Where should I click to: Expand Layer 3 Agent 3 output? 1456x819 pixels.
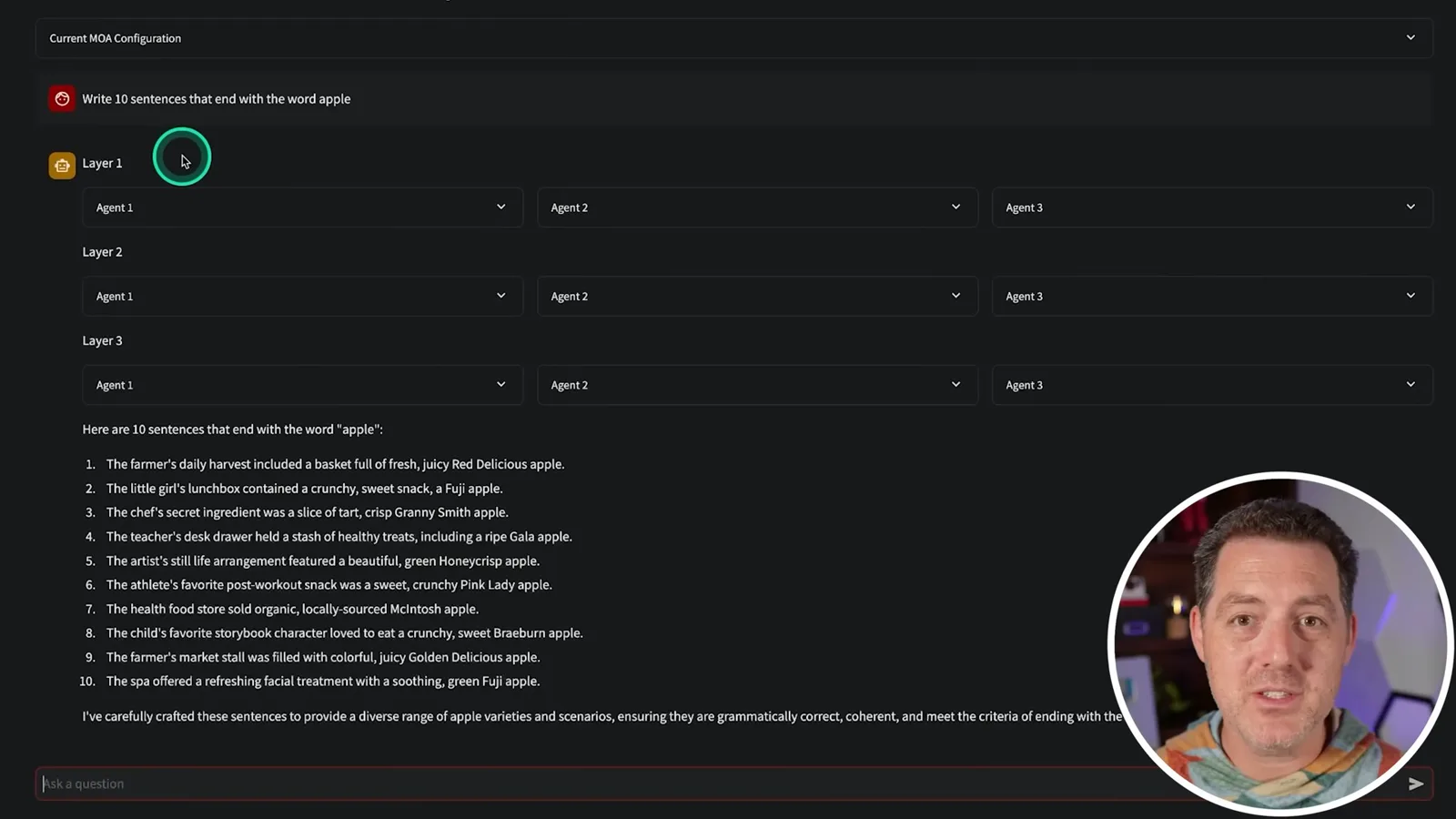tap(1212, 385)
